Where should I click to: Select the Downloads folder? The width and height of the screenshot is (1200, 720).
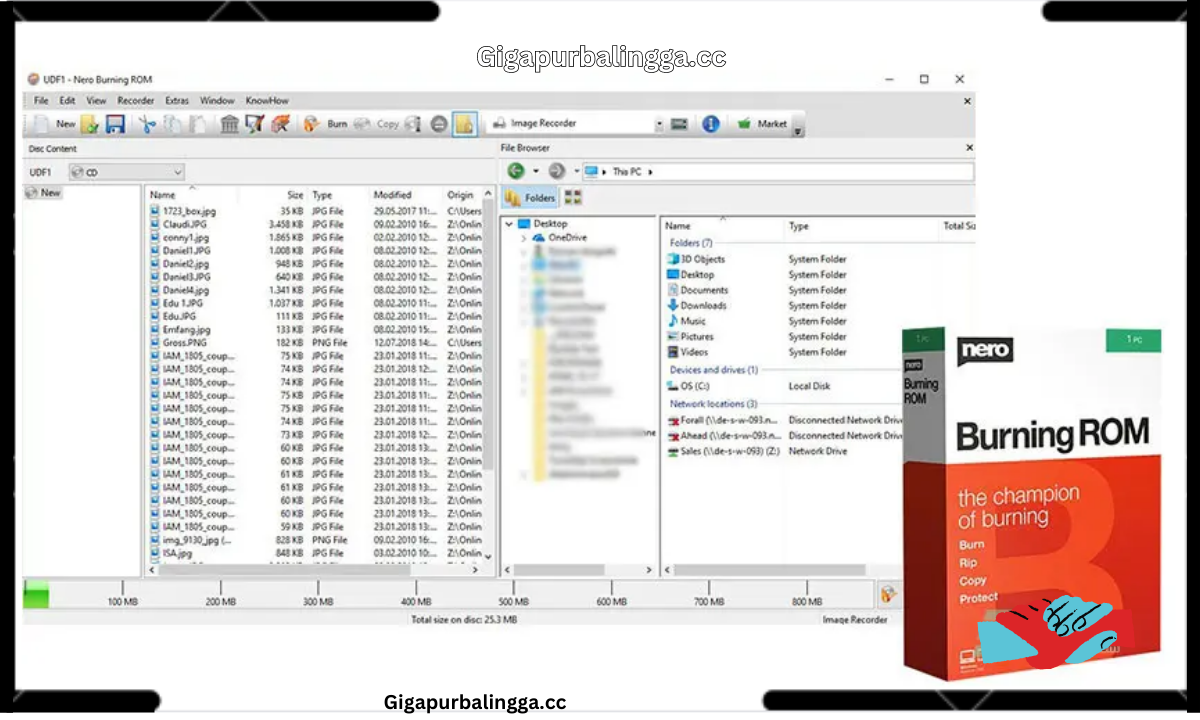pyautogui.click(x=696, y=305)
